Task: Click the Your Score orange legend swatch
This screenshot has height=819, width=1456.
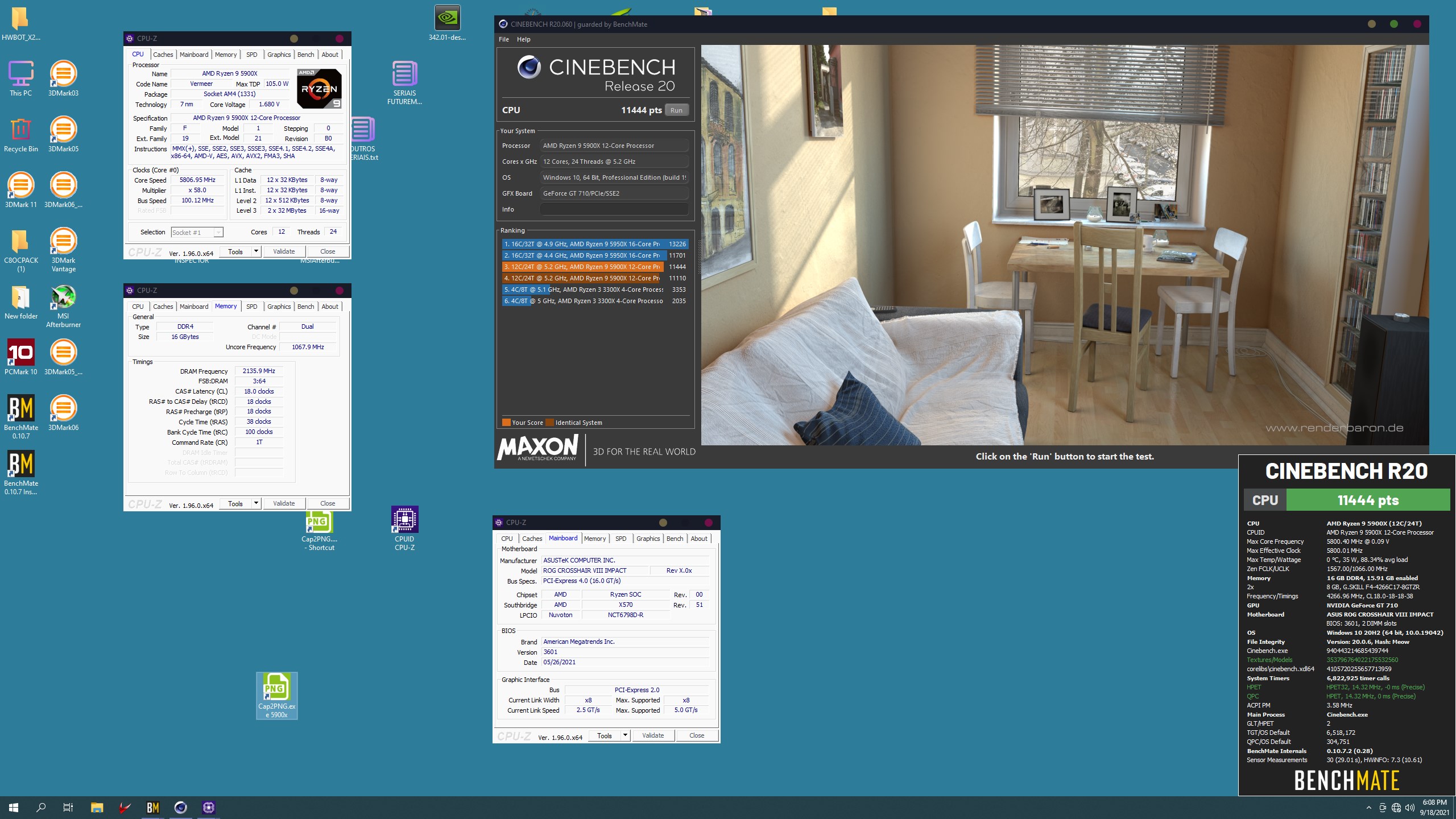Action: (506, 423)
